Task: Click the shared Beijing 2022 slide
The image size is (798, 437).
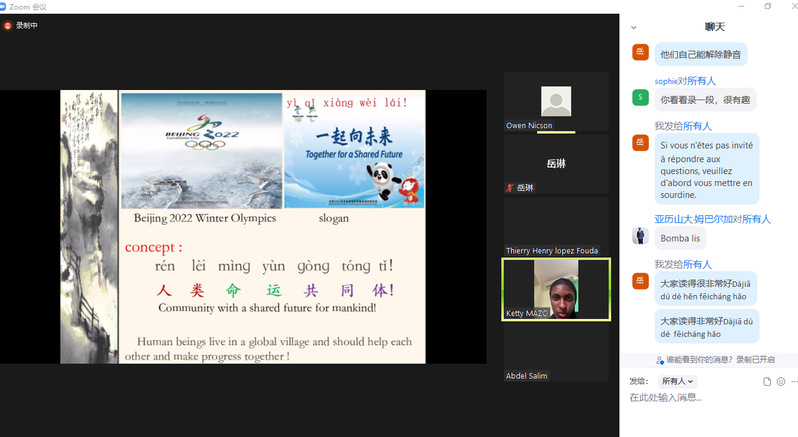Action: click(x=242, y=227)
